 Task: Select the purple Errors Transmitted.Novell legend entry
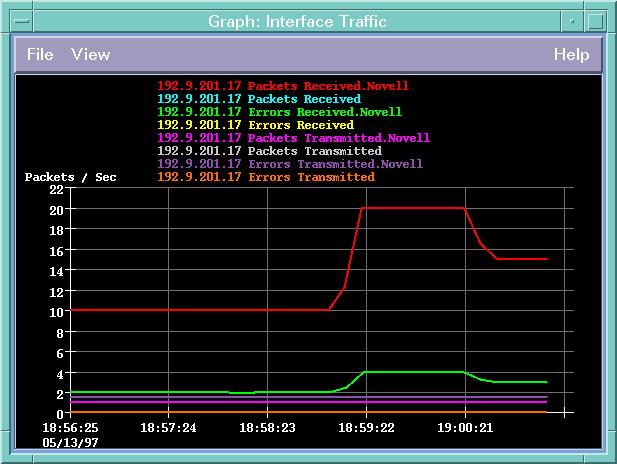[x=290, y=164]
